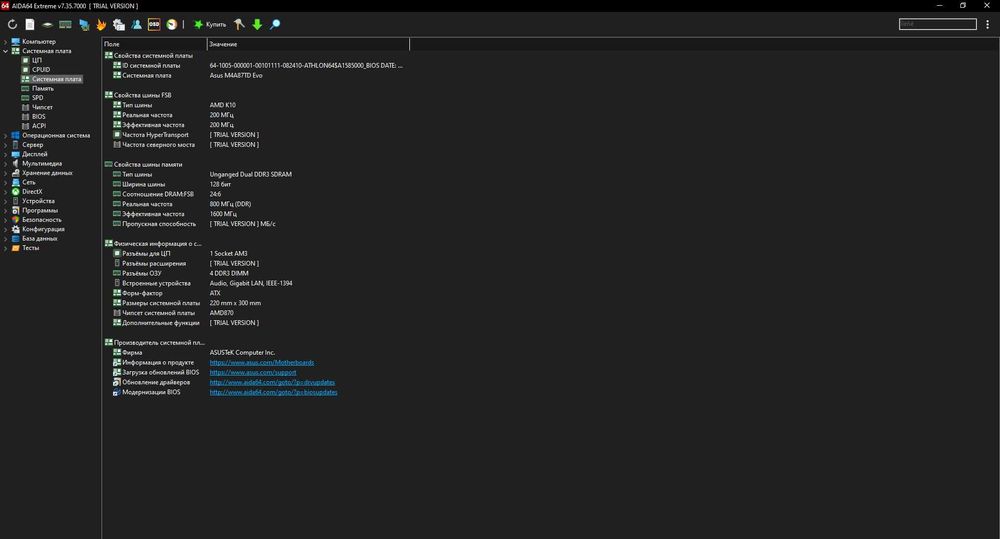Screen dimensions: 1000x539
Task: Click the Refresh toolbar icon
Action: coord(12,23)
